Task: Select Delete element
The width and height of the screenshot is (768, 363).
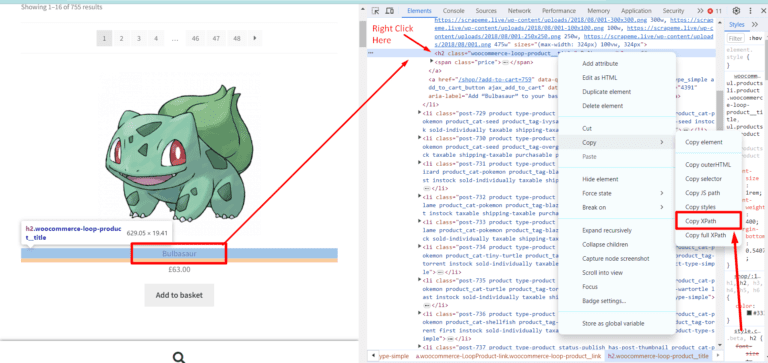Action: tap(602, 106)
